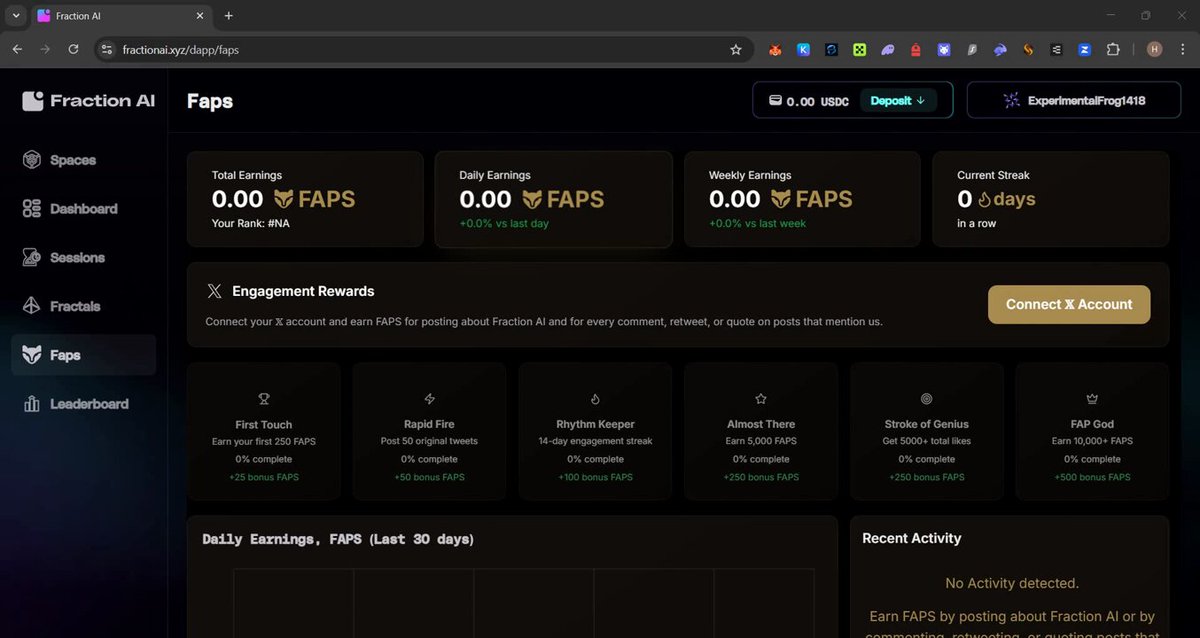Viewport: 1200px width, 638px height.
Task: Click the Rhythm Keeper flame icon
Action: 595,398
